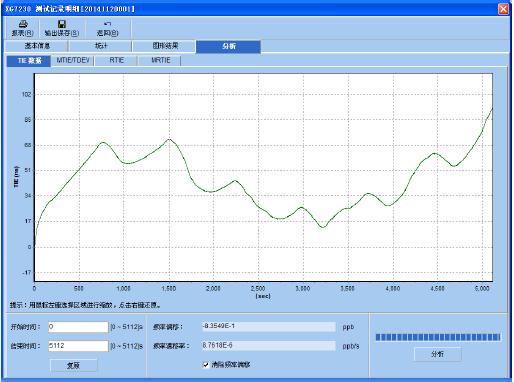Image resolution: width=514 pixels, height=382 pixels.
Task: Click the '[0 ~ 5112]s' range next to start time
Action: click(x=126, y=327)
